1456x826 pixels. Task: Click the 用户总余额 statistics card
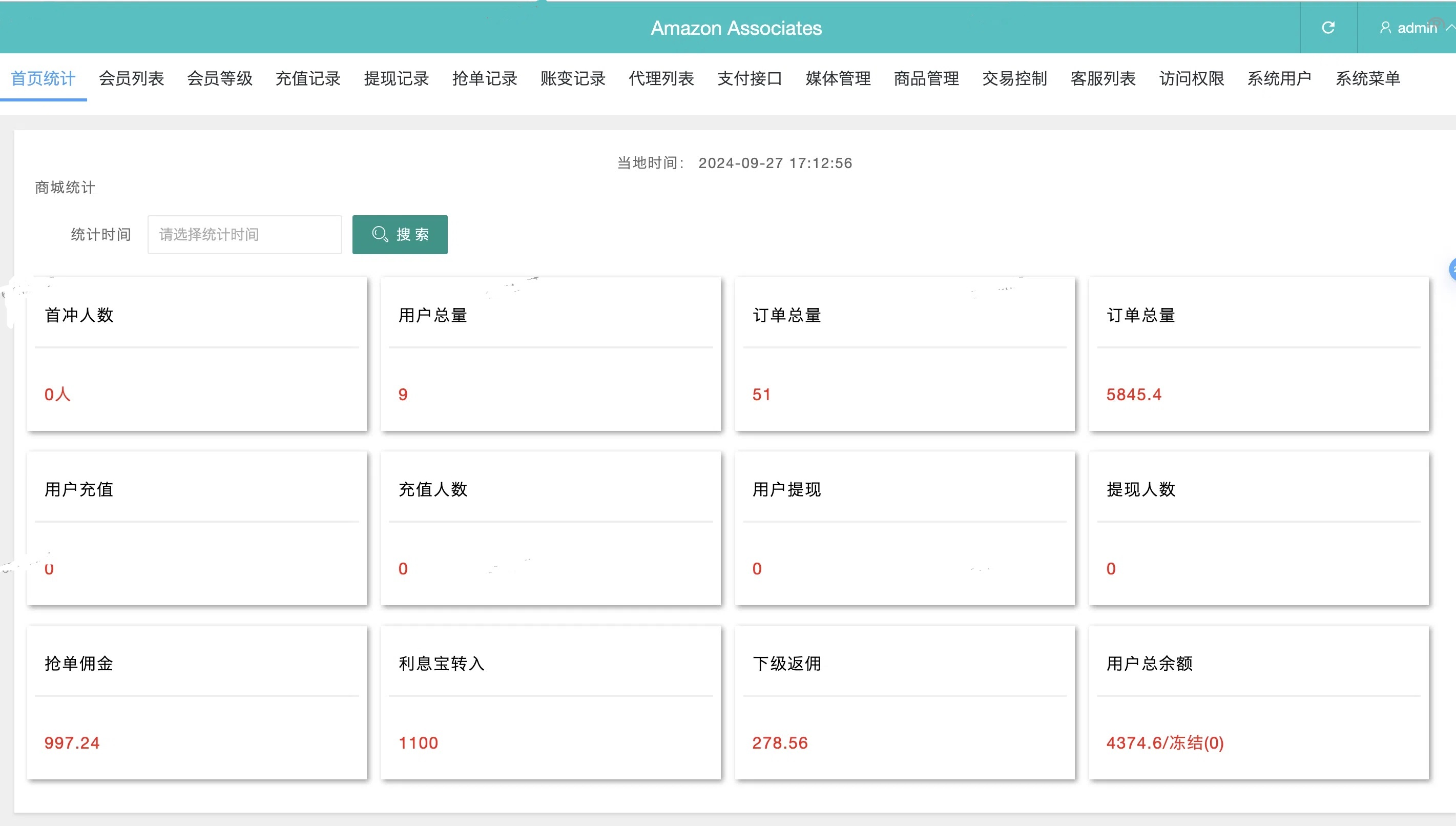1258,703
